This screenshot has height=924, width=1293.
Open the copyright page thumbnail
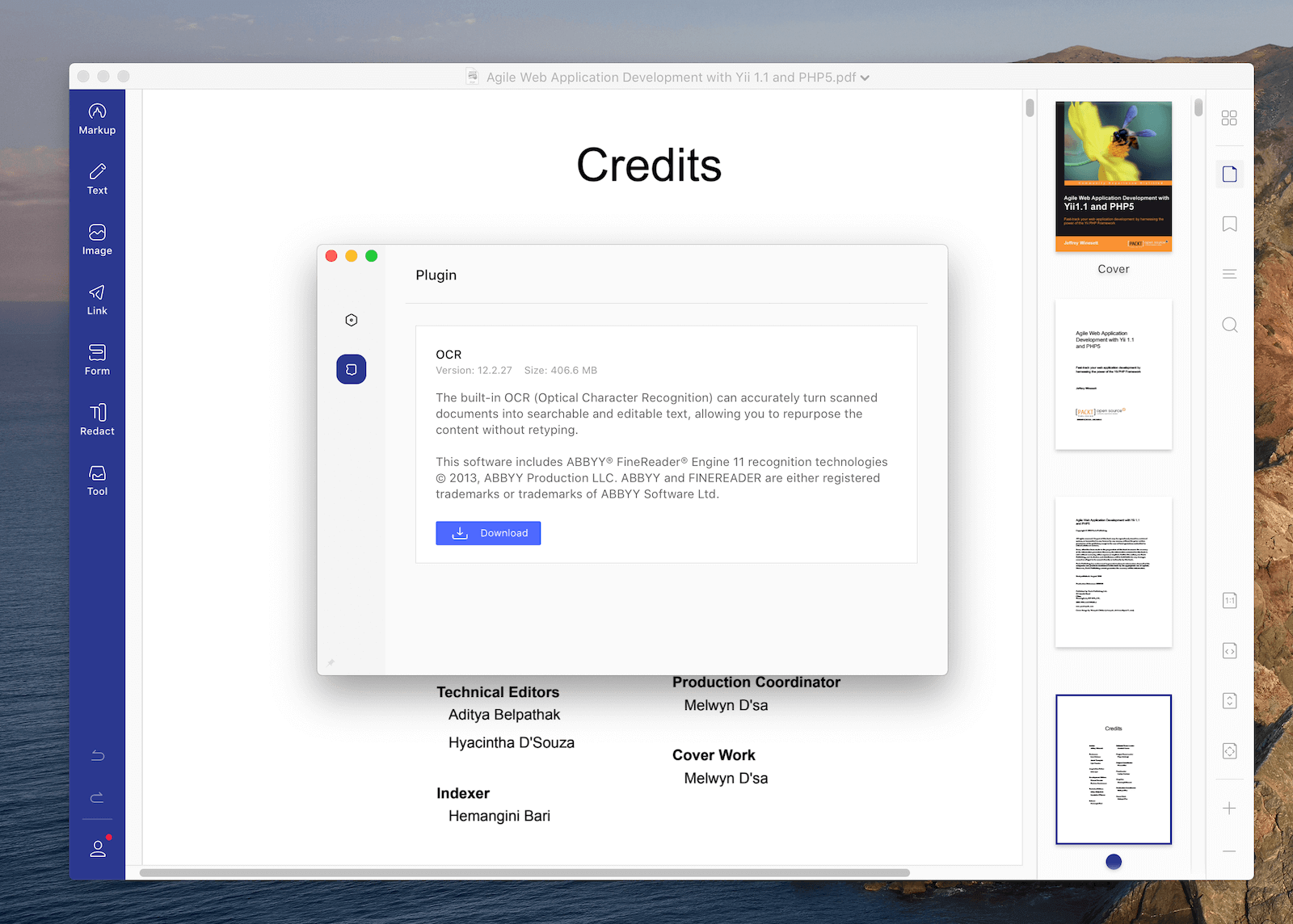coord(1113,572)
